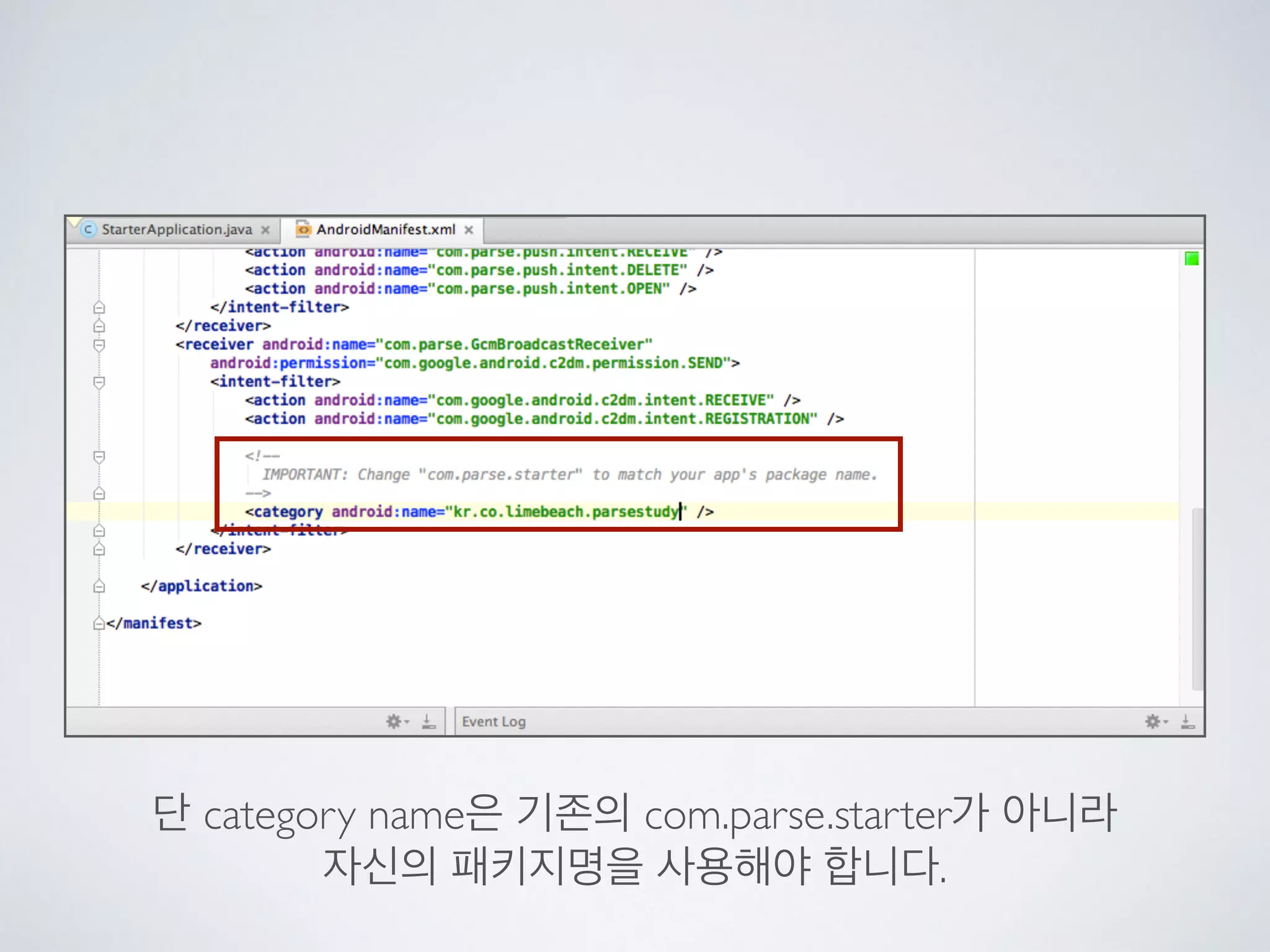Click fold marker at comment end -->

(x=99, y=493)
